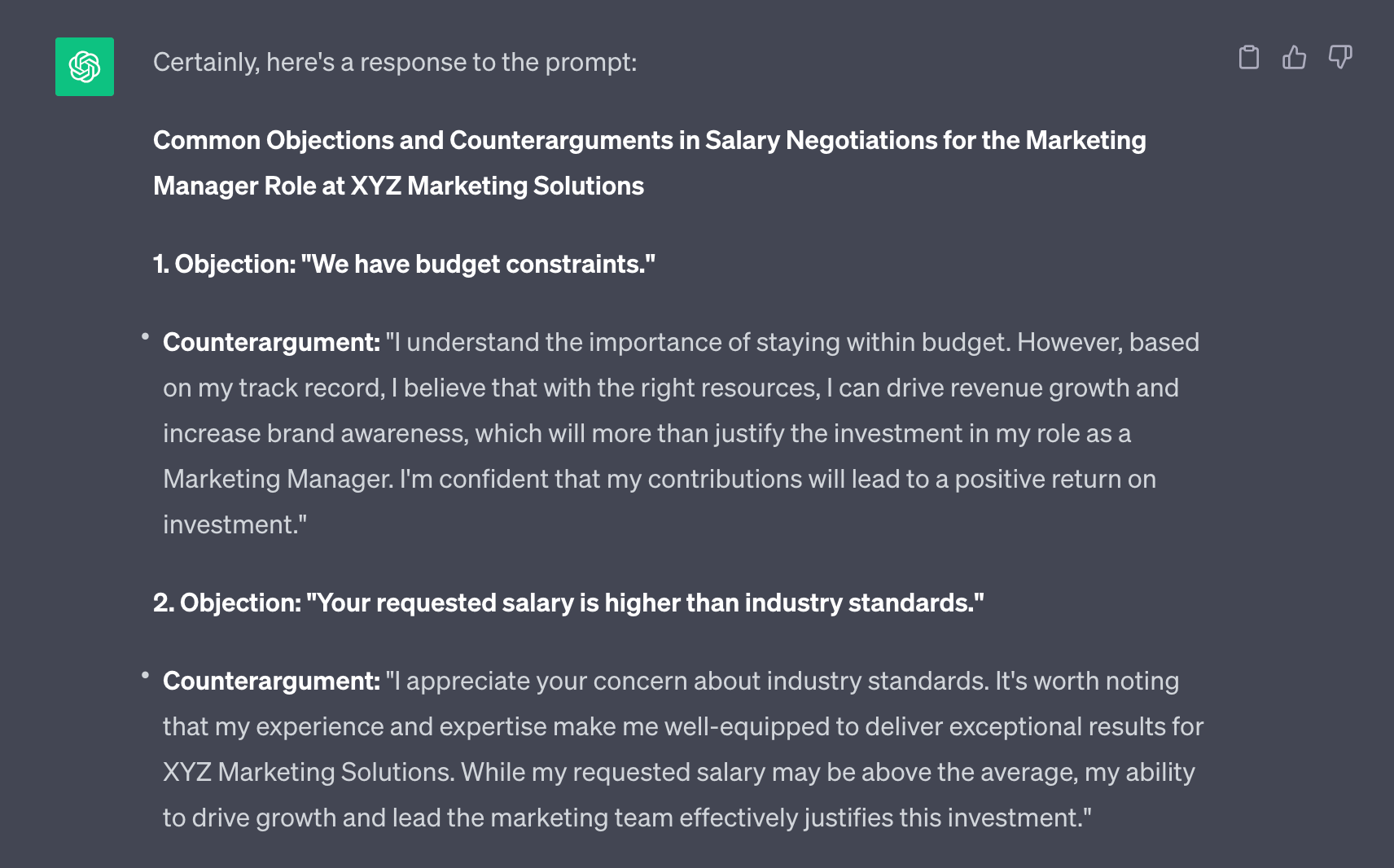Click the green ChatGPT logo avatar
Viewport: 1394px width, 868px height.
pyautogui.click(x=85, y=67)
